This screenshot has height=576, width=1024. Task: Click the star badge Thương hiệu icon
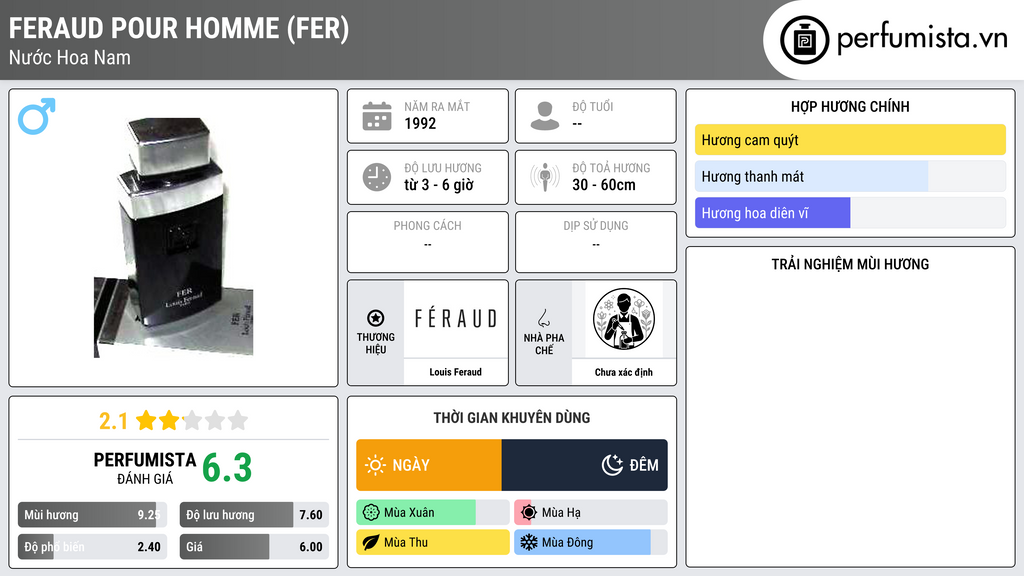(x=376, y=318)
